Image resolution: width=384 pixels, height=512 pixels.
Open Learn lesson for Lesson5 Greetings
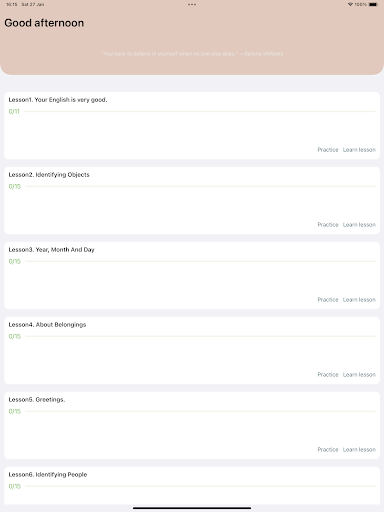[x=359, y=450]
